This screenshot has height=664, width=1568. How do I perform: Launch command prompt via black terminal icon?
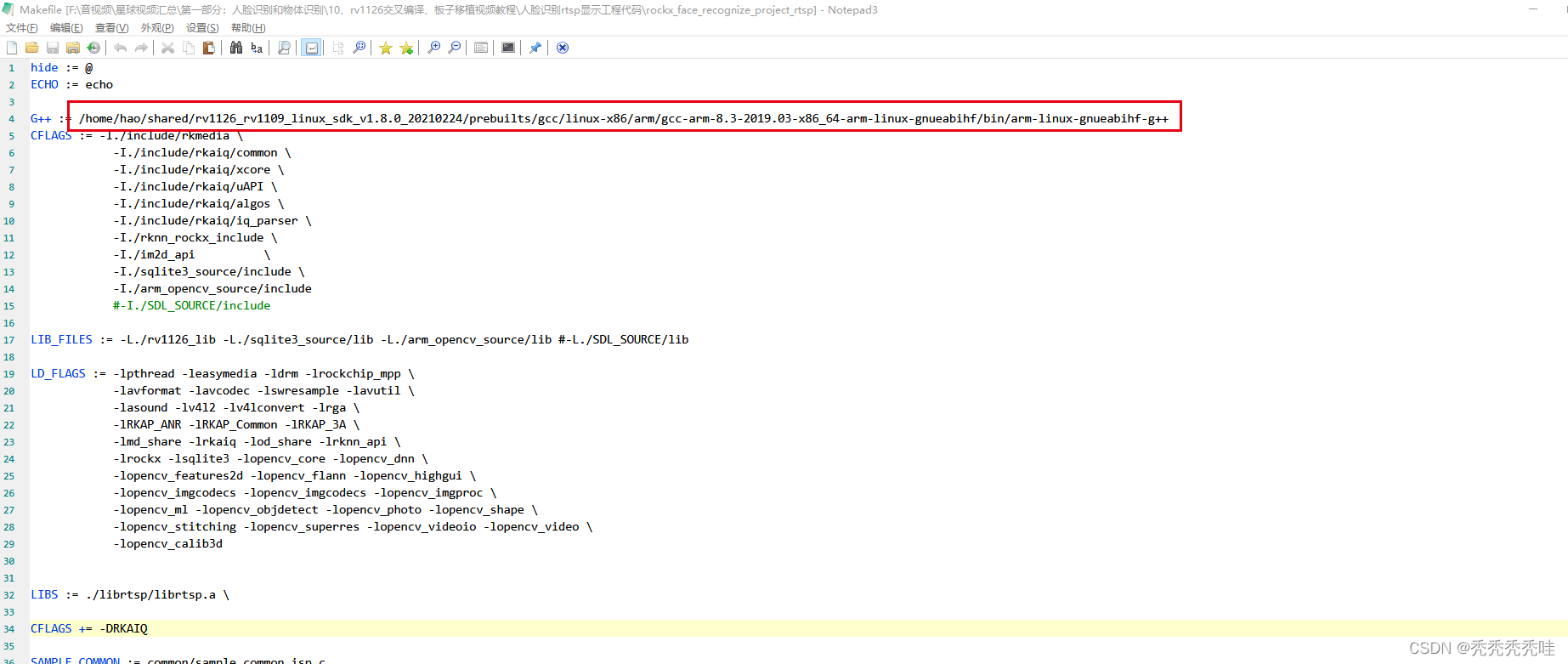(x=508, y=48)
